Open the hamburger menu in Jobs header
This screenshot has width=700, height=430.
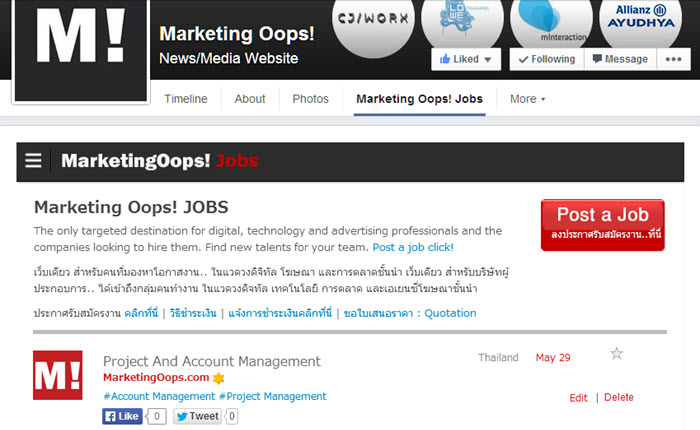[33, 160]
